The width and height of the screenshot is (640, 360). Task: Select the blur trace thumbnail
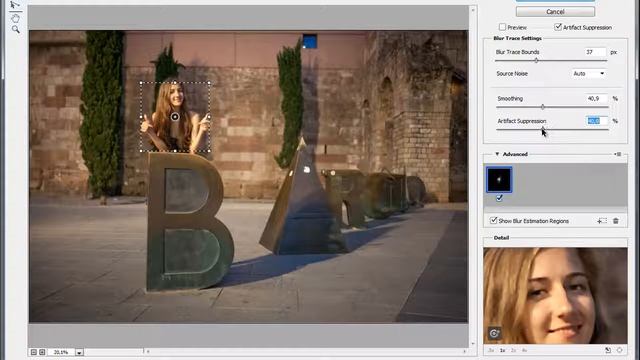tap(499, 180)
